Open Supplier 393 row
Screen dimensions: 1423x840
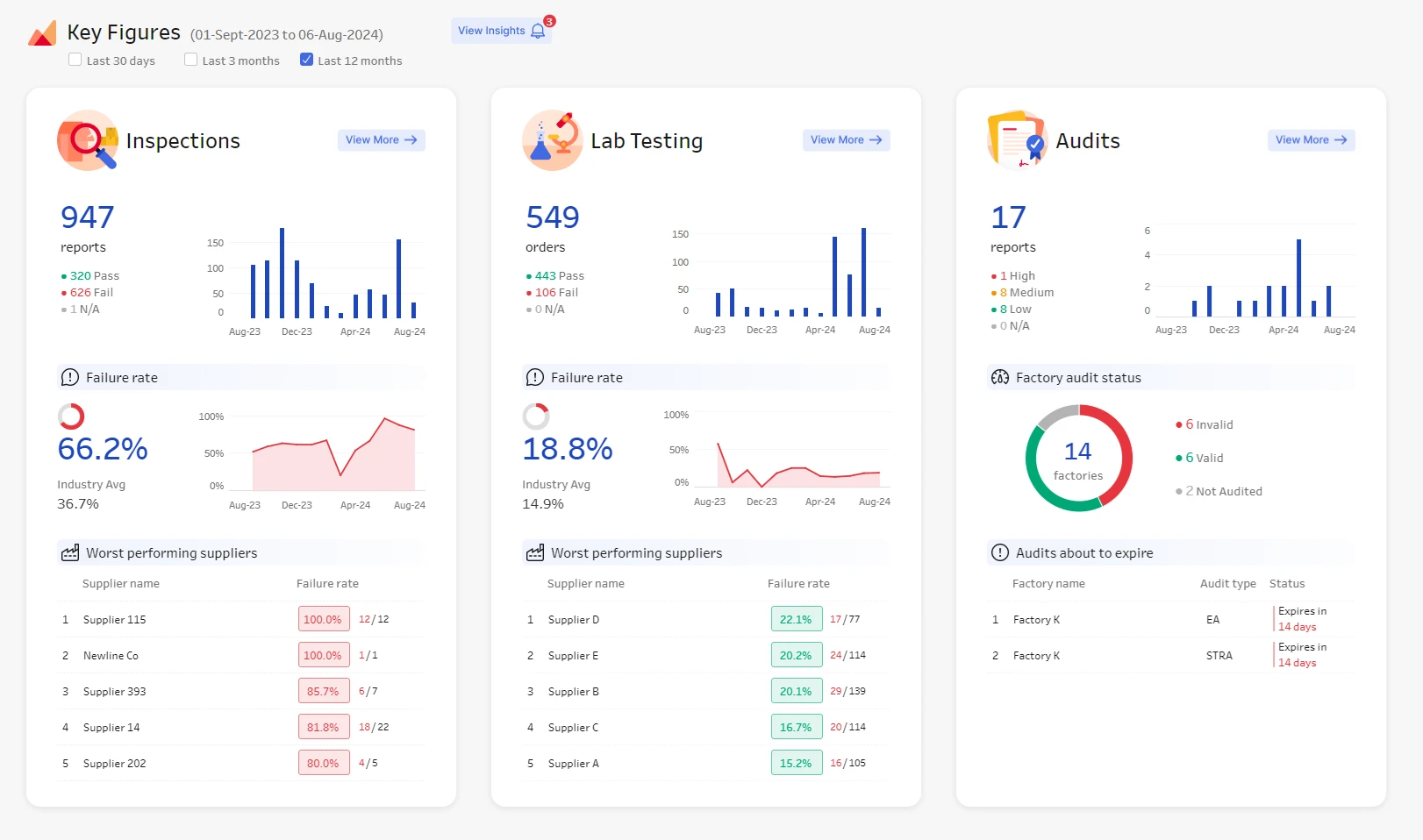coord(241,692)
